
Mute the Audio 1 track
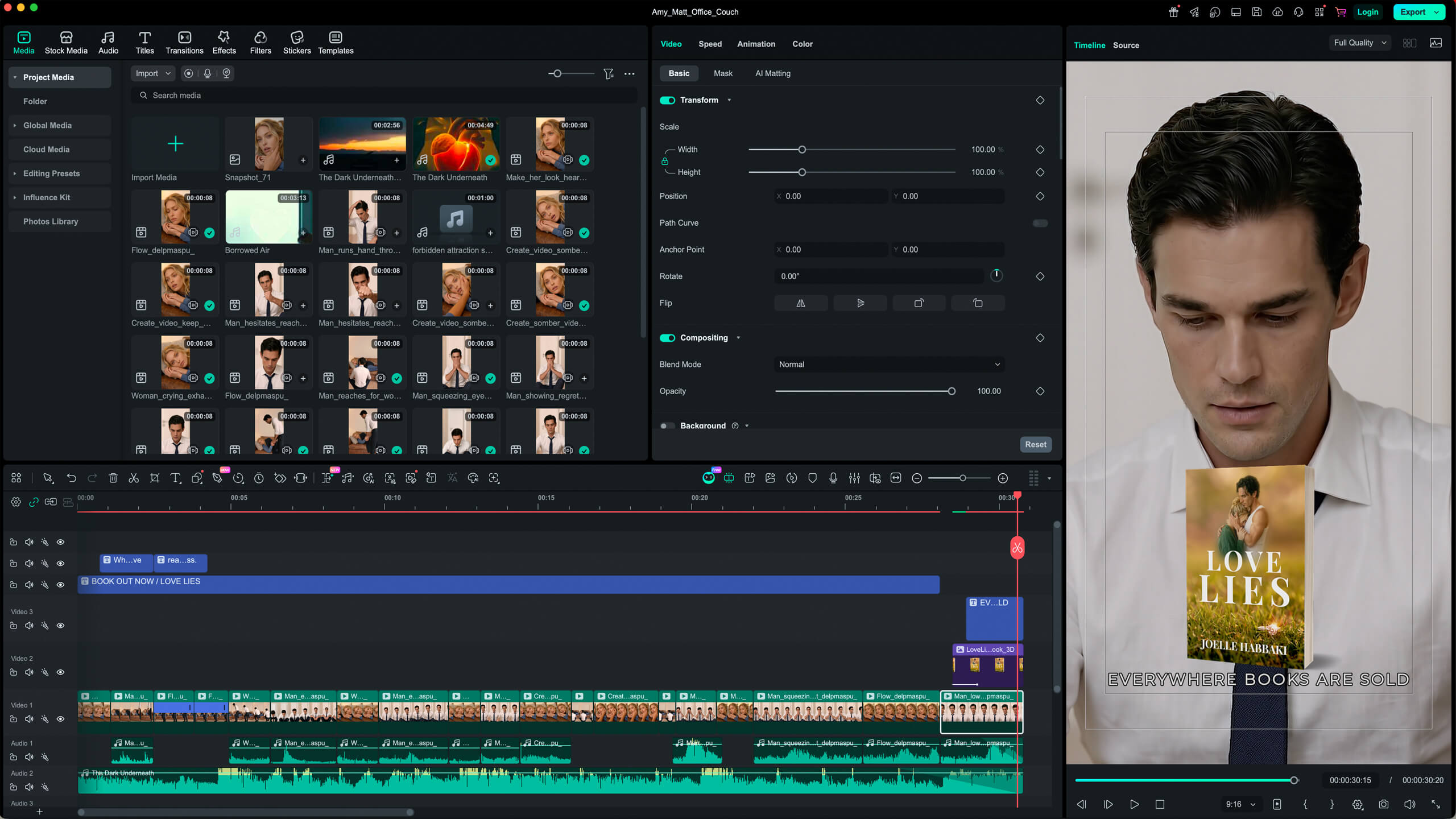[29, 757]
